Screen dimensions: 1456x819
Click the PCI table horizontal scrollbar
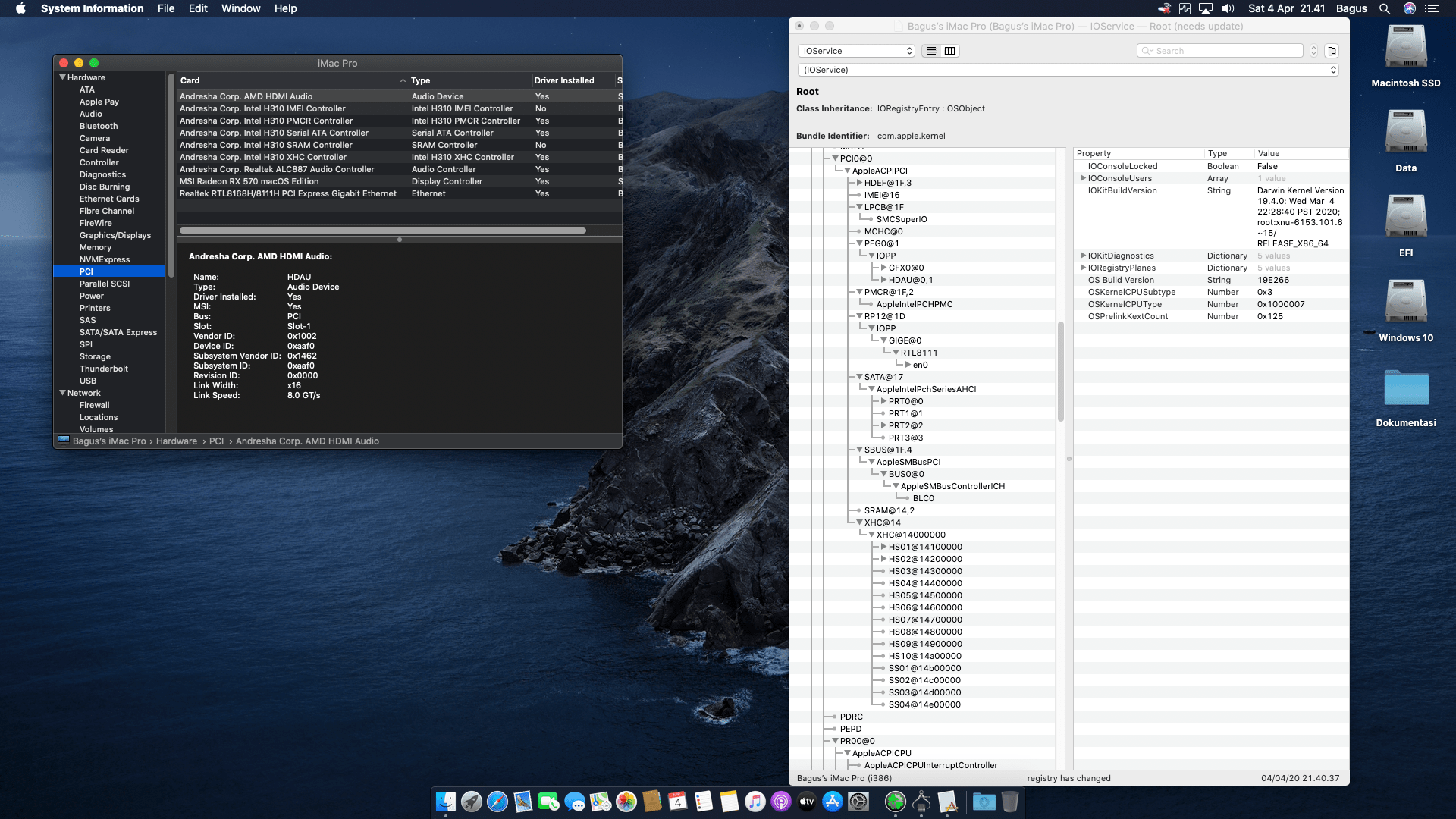(x=383, y=231)
